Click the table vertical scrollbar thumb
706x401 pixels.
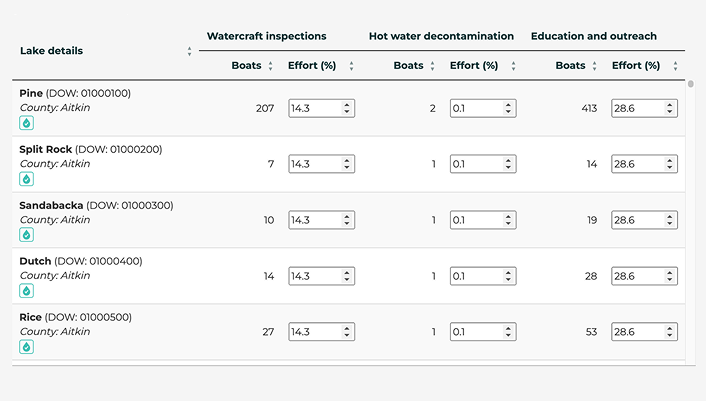[691, 84]
